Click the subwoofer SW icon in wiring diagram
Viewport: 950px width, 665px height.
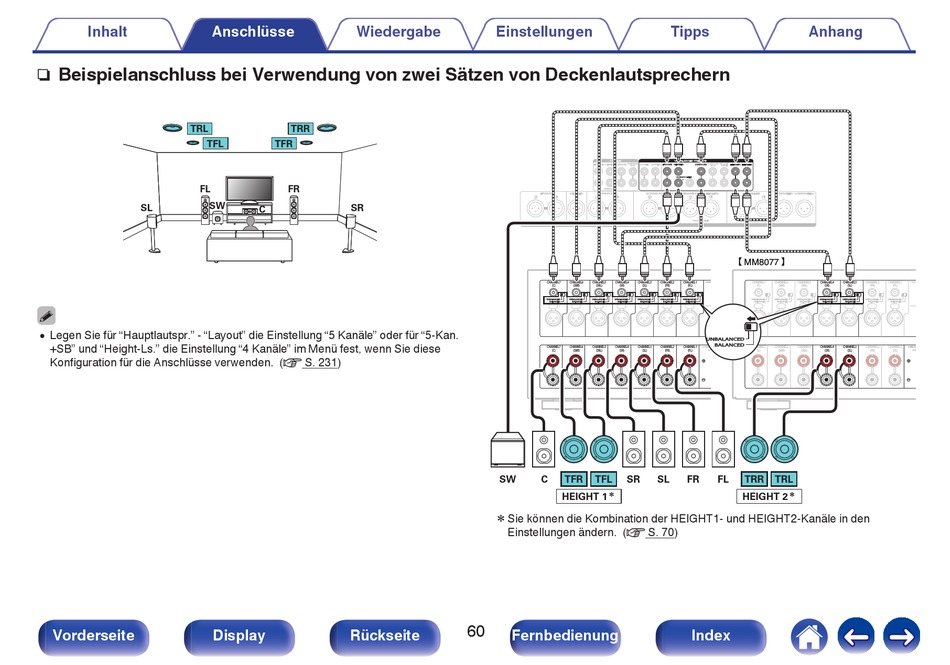click(507, 449)
